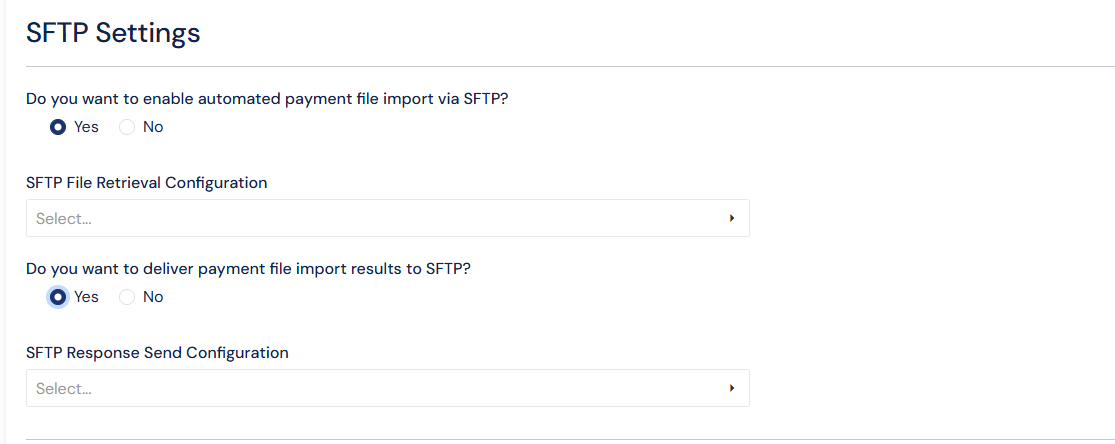Choose Yes to deliver import results to SFTP
This screenshot has height=444, width=1115.
click(x=58, y=297)
